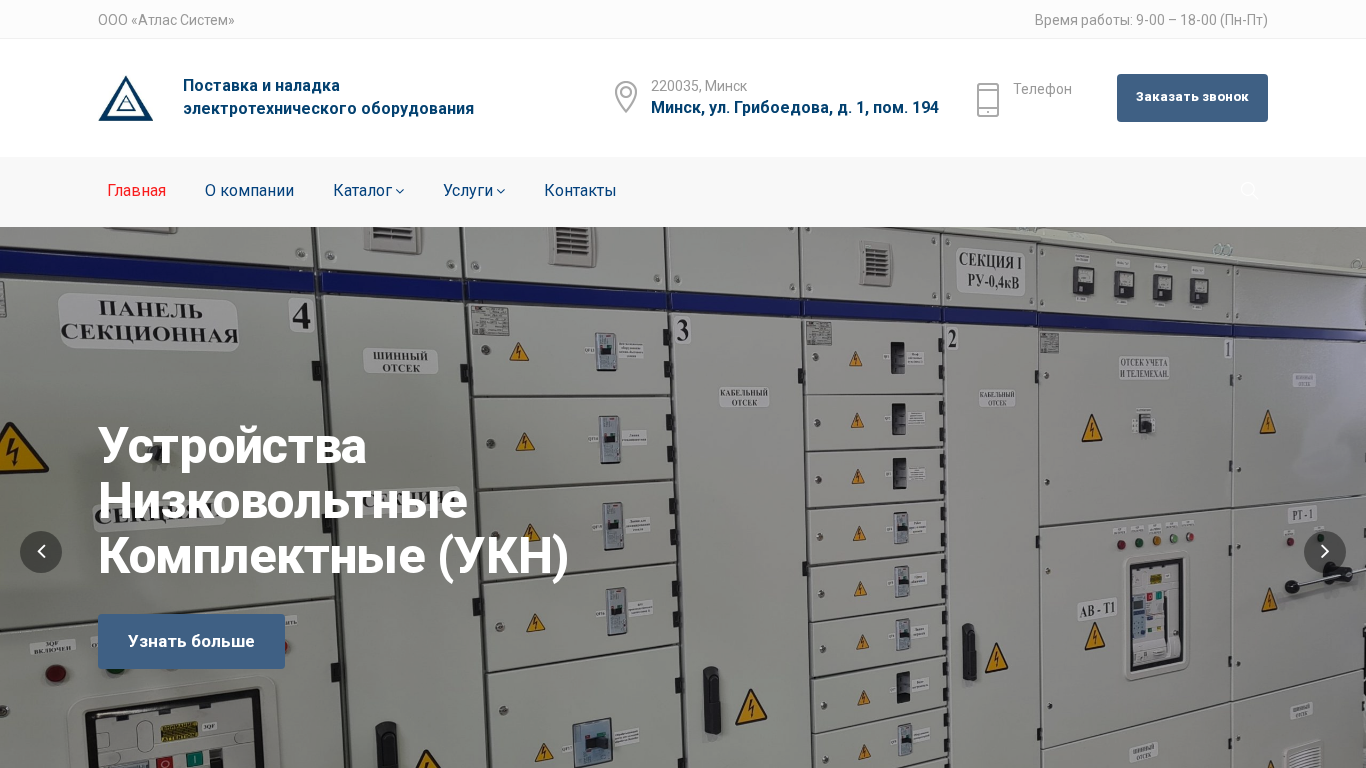Advance to next slide arrow
The height and width of the screenshot is (768, 1366).
point(1325,552)
